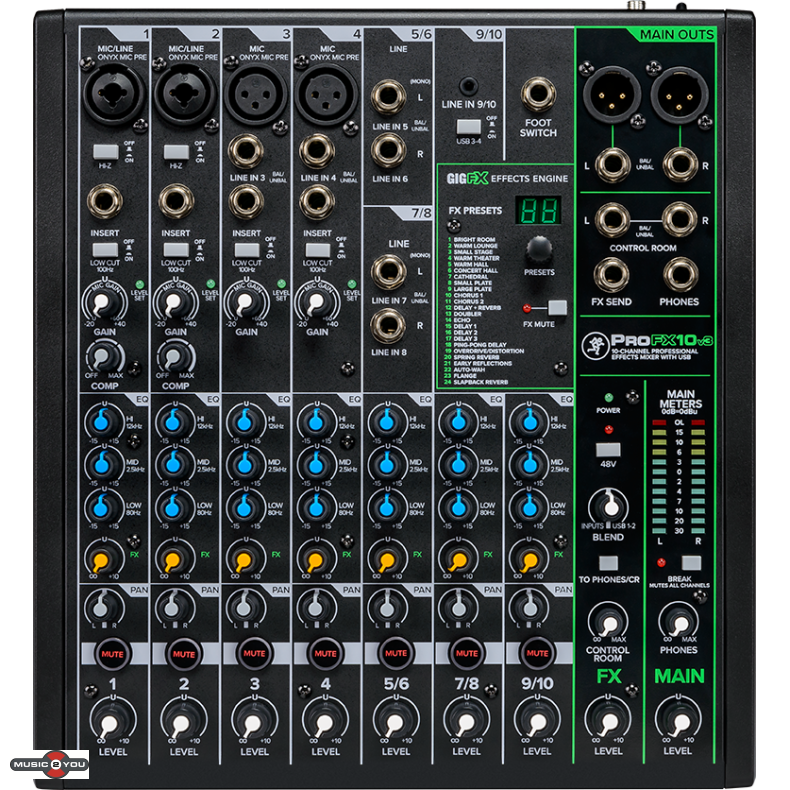This screenshot has width=790, height=790.
Task: Click the channel 9/10 LOW 80Hz EQ knob
Action: [529, 507]
